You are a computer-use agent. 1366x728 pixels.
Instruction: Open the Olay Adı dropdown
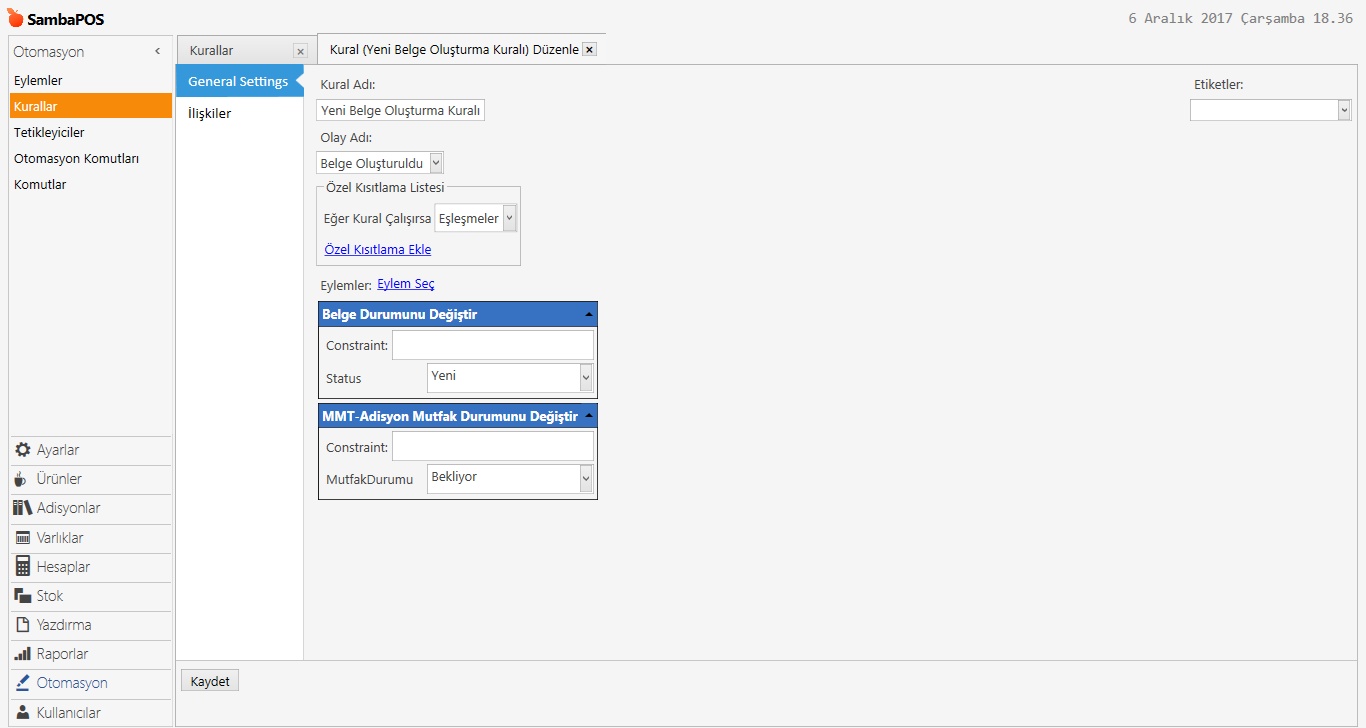coord(435,163)
